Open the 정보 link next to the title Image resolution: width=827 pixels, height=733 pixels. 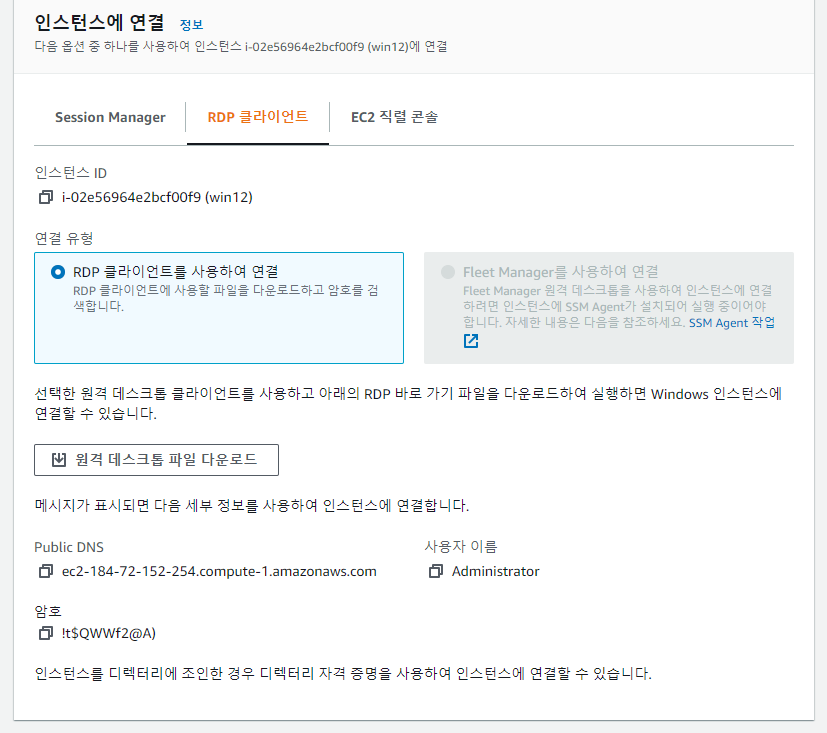coord(191,25)
